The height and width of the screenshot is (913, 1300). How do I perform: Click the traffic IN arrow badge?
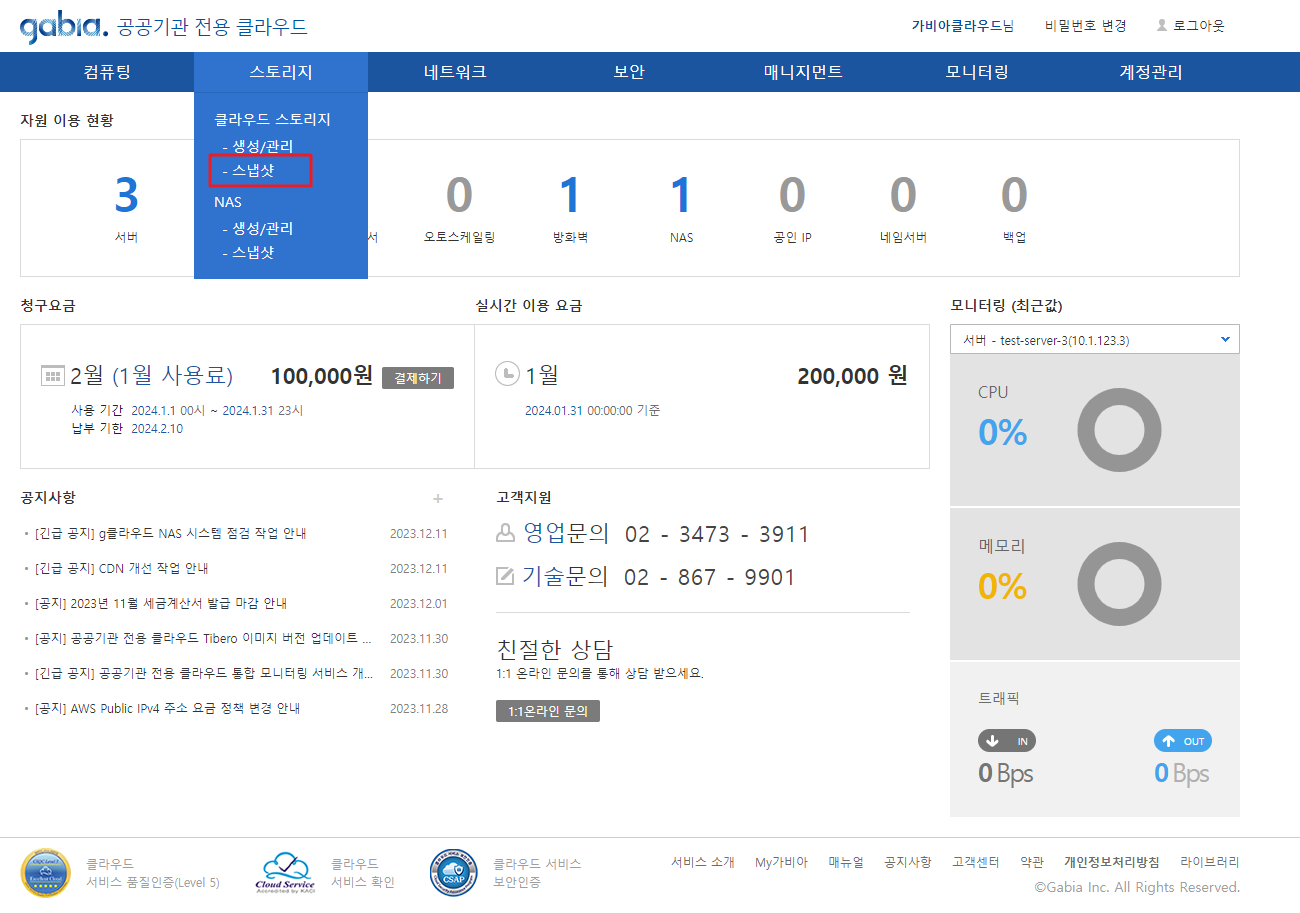[x=1007, y=741]
